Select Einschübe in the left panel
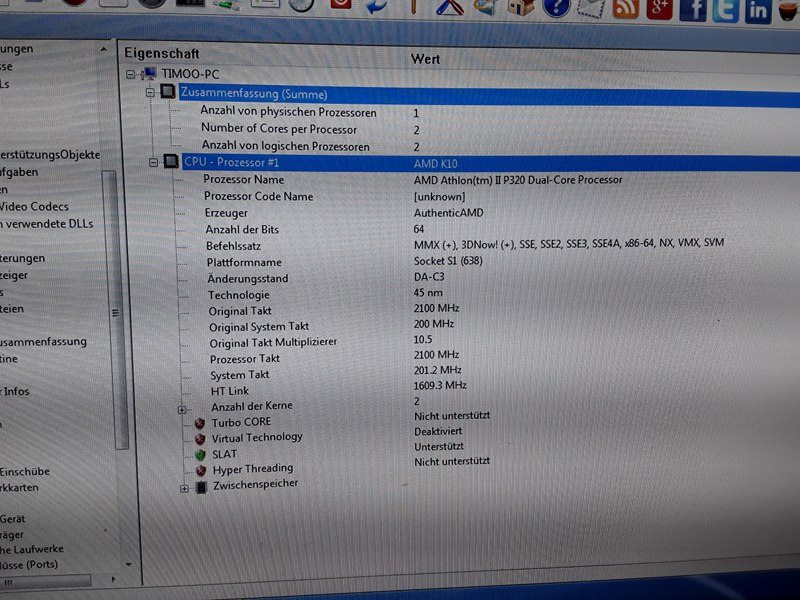800x600 pixels. (25, 471)
